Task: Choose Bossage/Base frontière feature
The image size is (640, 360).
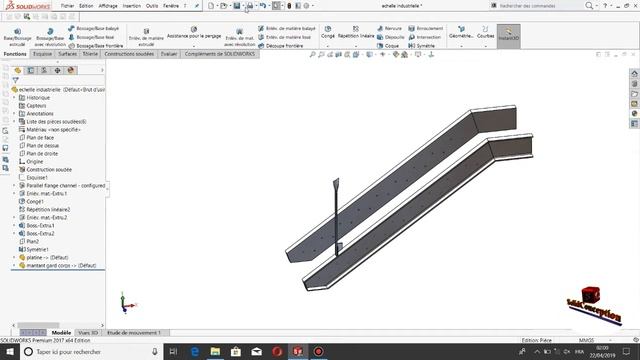Action: coord(96,46)
